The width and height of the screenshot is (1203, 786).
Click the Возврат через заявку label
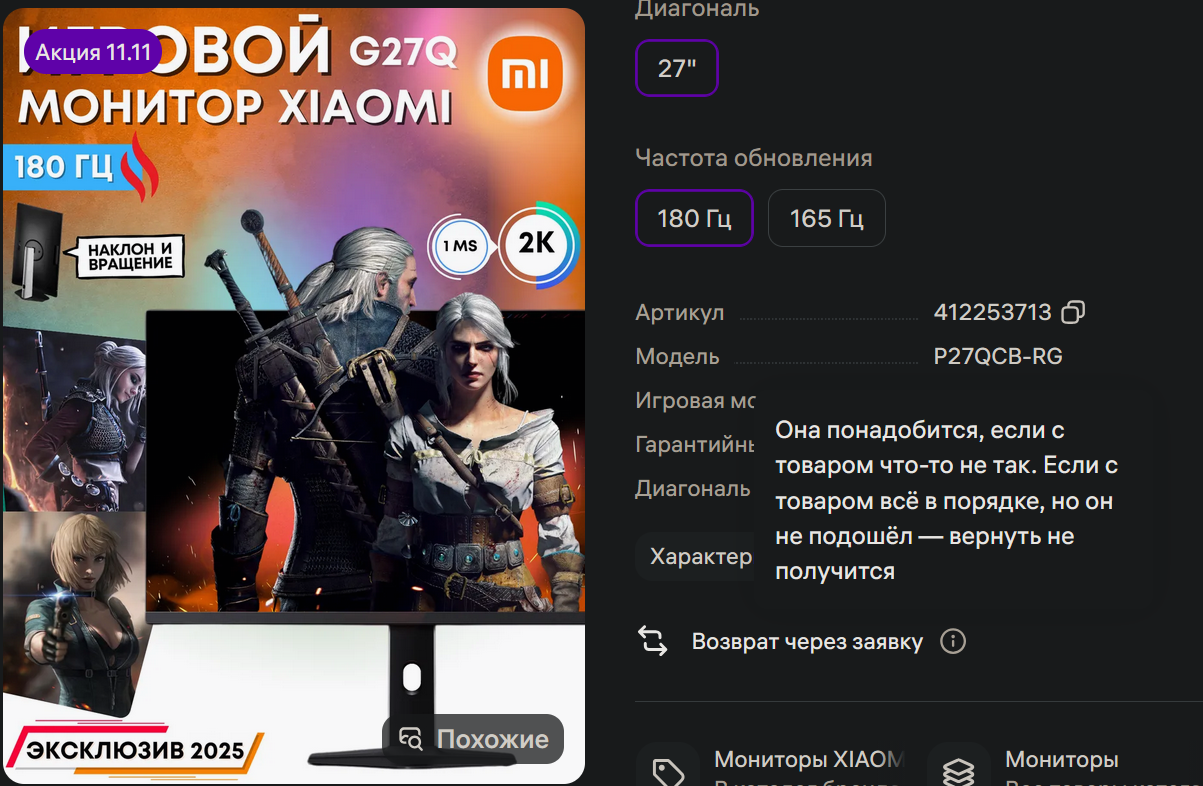tap(807, 641)
